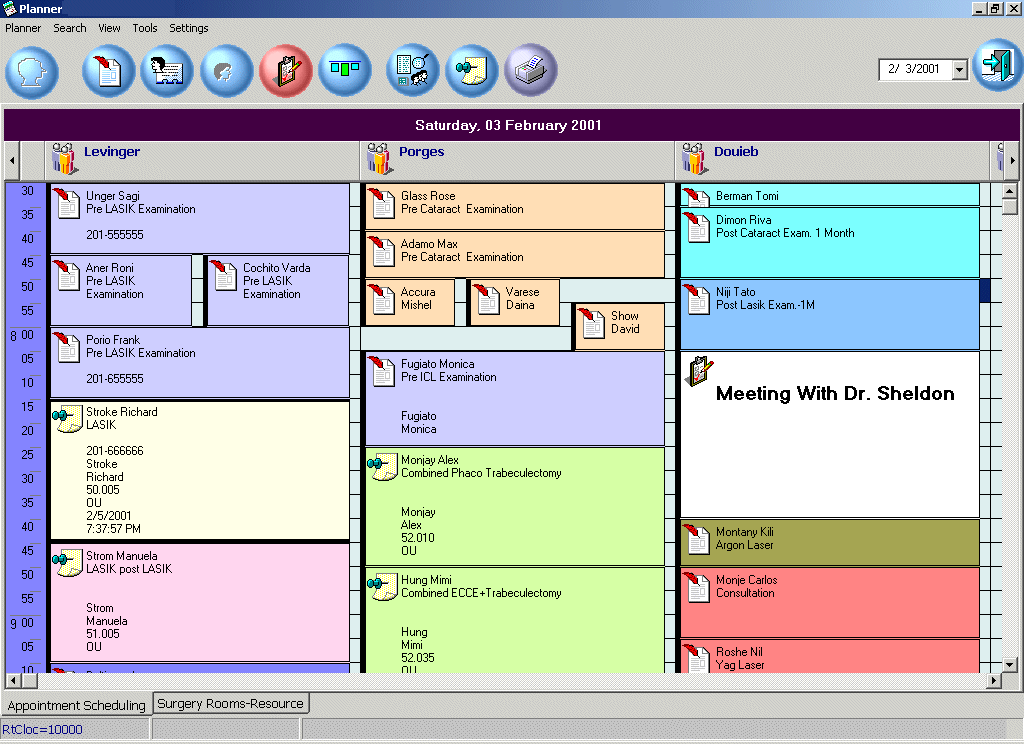
Task: Click the patient head profile toolbar icon
Action: coord(31,72)
